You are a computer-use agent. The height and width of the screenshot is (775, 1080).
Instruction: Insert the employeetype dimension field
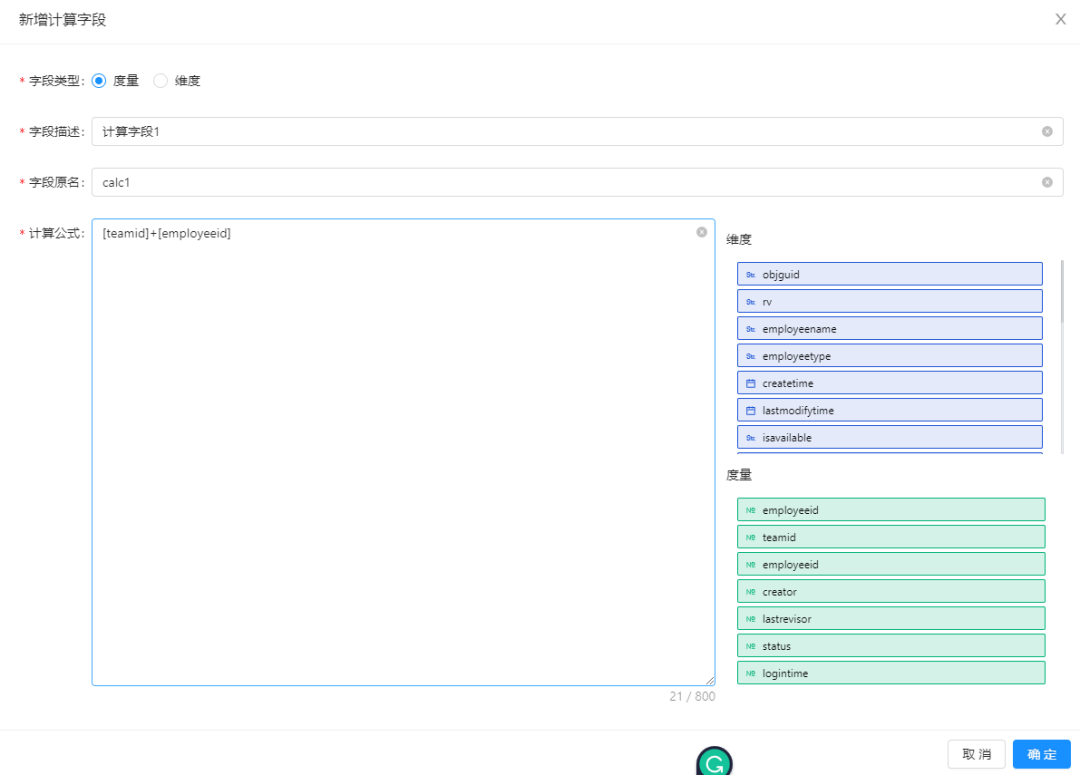[889, 356]
